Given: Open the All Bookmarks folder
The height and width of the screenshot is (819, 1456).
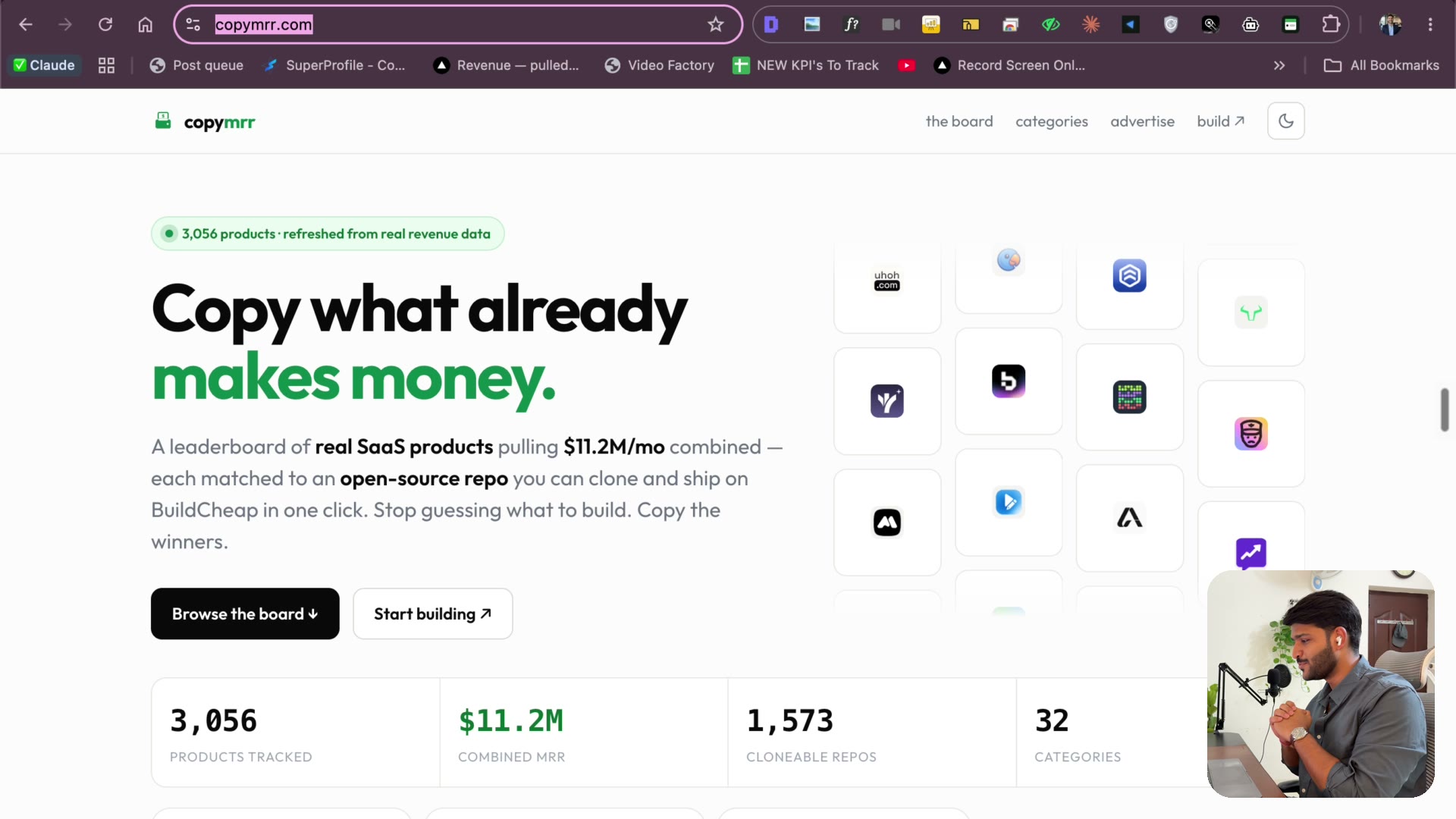Looking at the screenshot, I should [x=1381, y=65].
